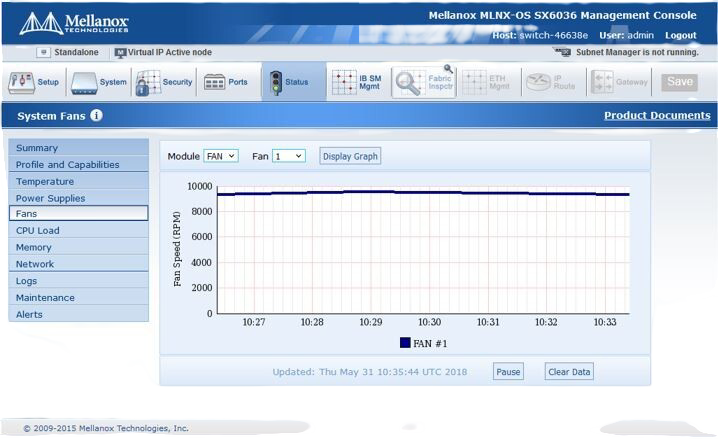Open the Fan number dropdown
Viewport: 718px width, 442px height.
288,156
